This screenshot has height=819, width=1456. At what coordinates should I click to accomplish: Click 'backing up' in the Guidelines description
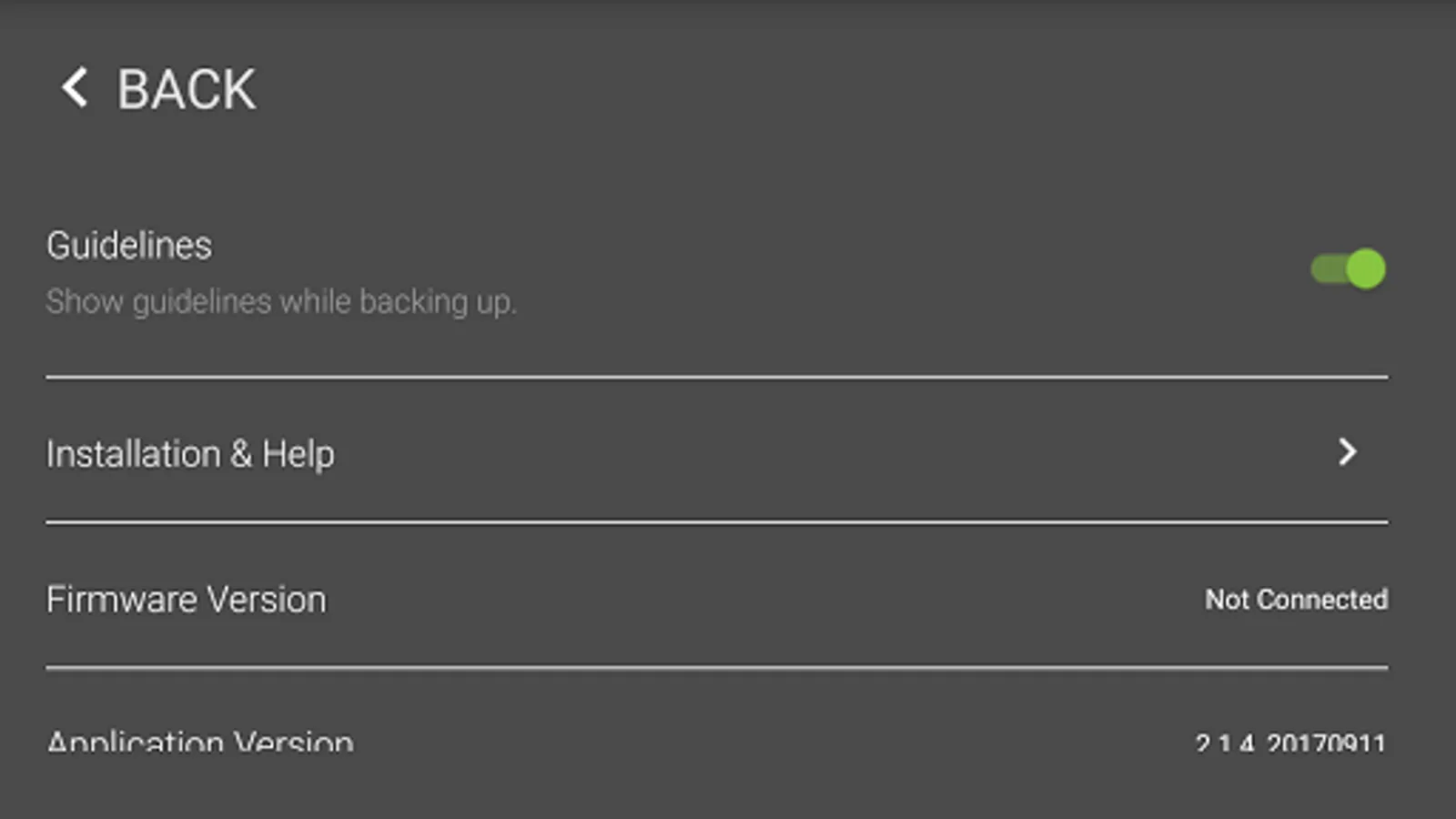click(437, 301)
